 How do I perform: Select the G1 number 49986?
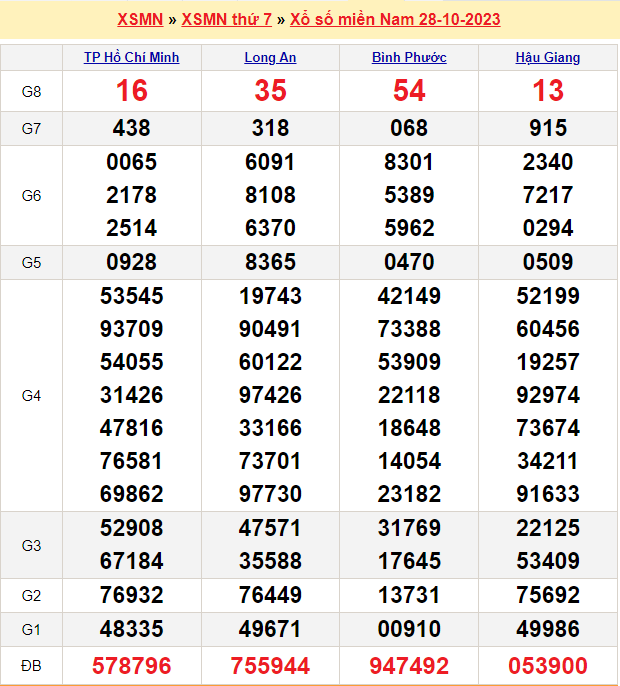pyautogui.click(x=547, y=629)
